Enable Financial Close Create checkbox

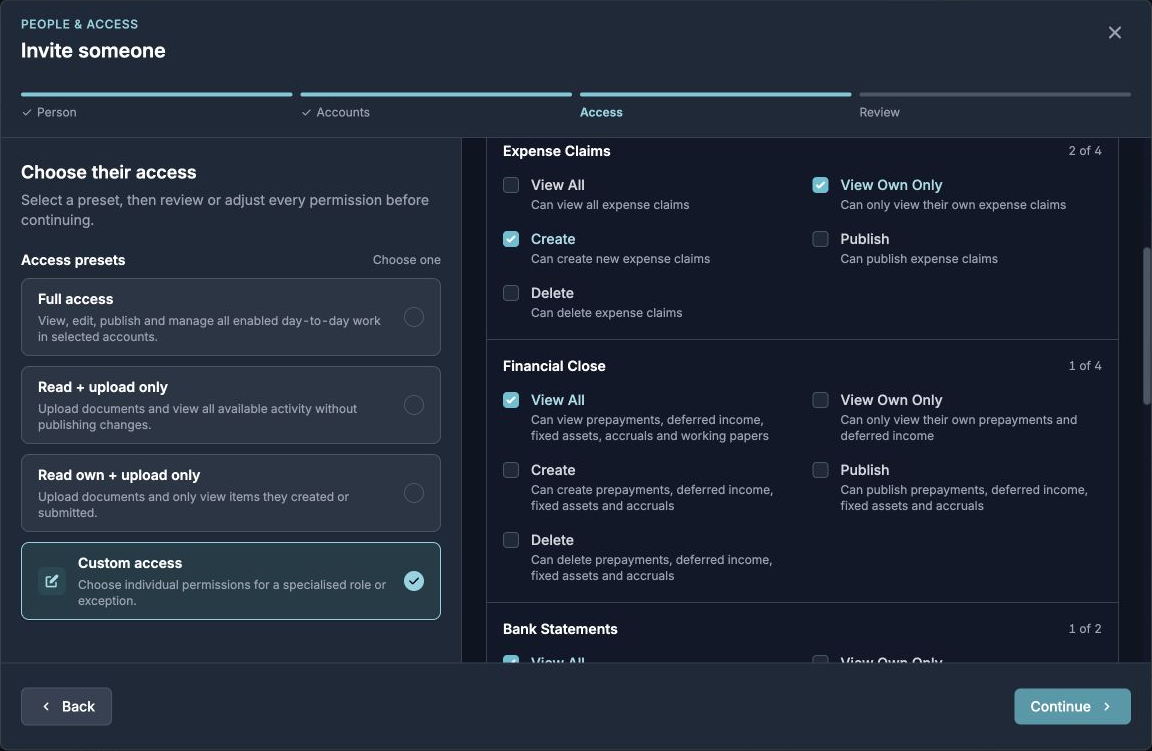click(511, 470)
